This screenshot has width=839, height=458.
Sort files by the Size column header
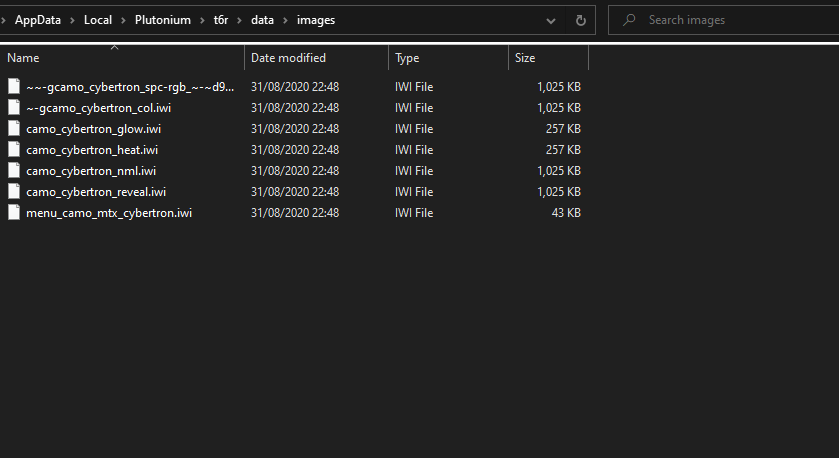pos(525,59)
